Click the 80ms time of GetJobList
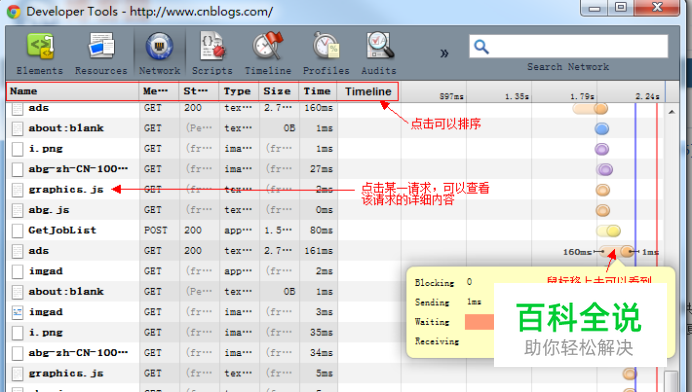This screenshot has height=392, width=692. click(x=321, y=230)
